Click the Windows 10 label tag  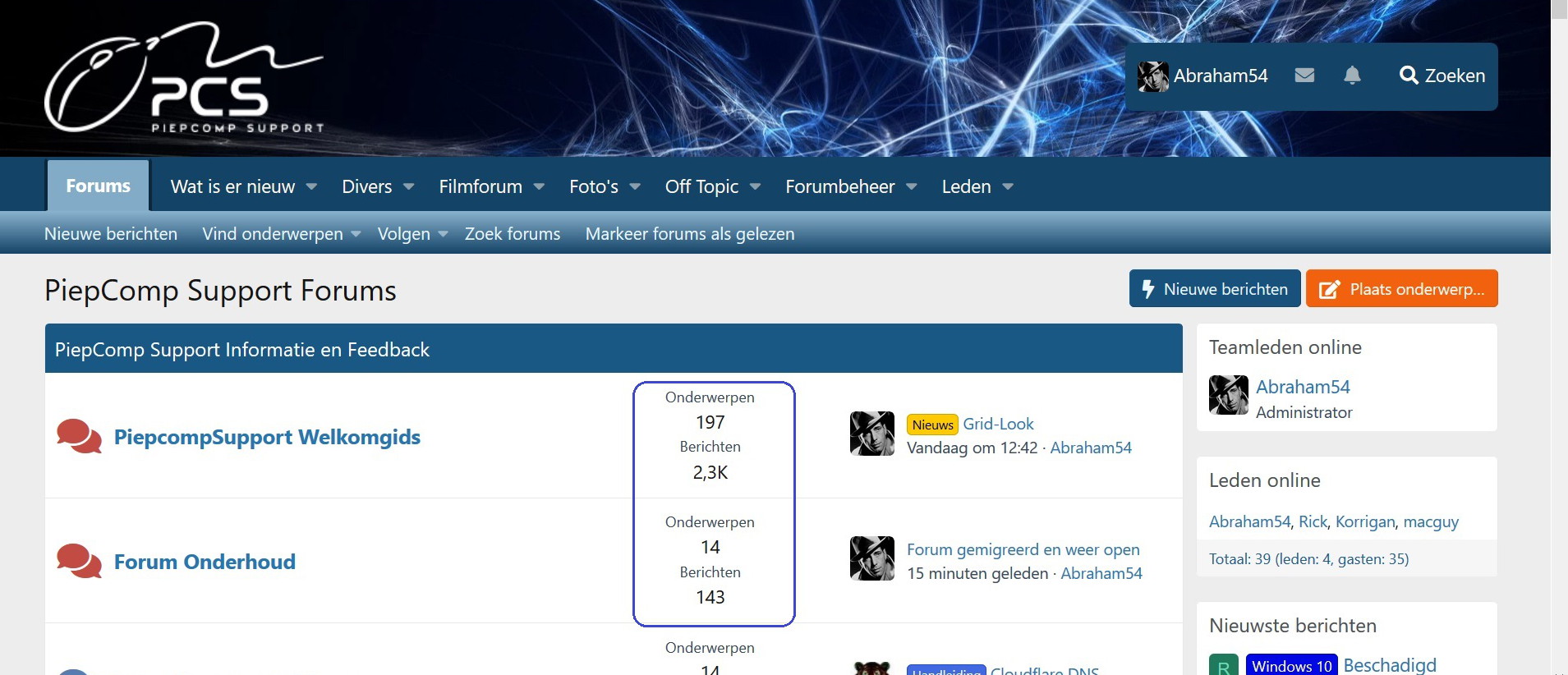coord(1291,666)
